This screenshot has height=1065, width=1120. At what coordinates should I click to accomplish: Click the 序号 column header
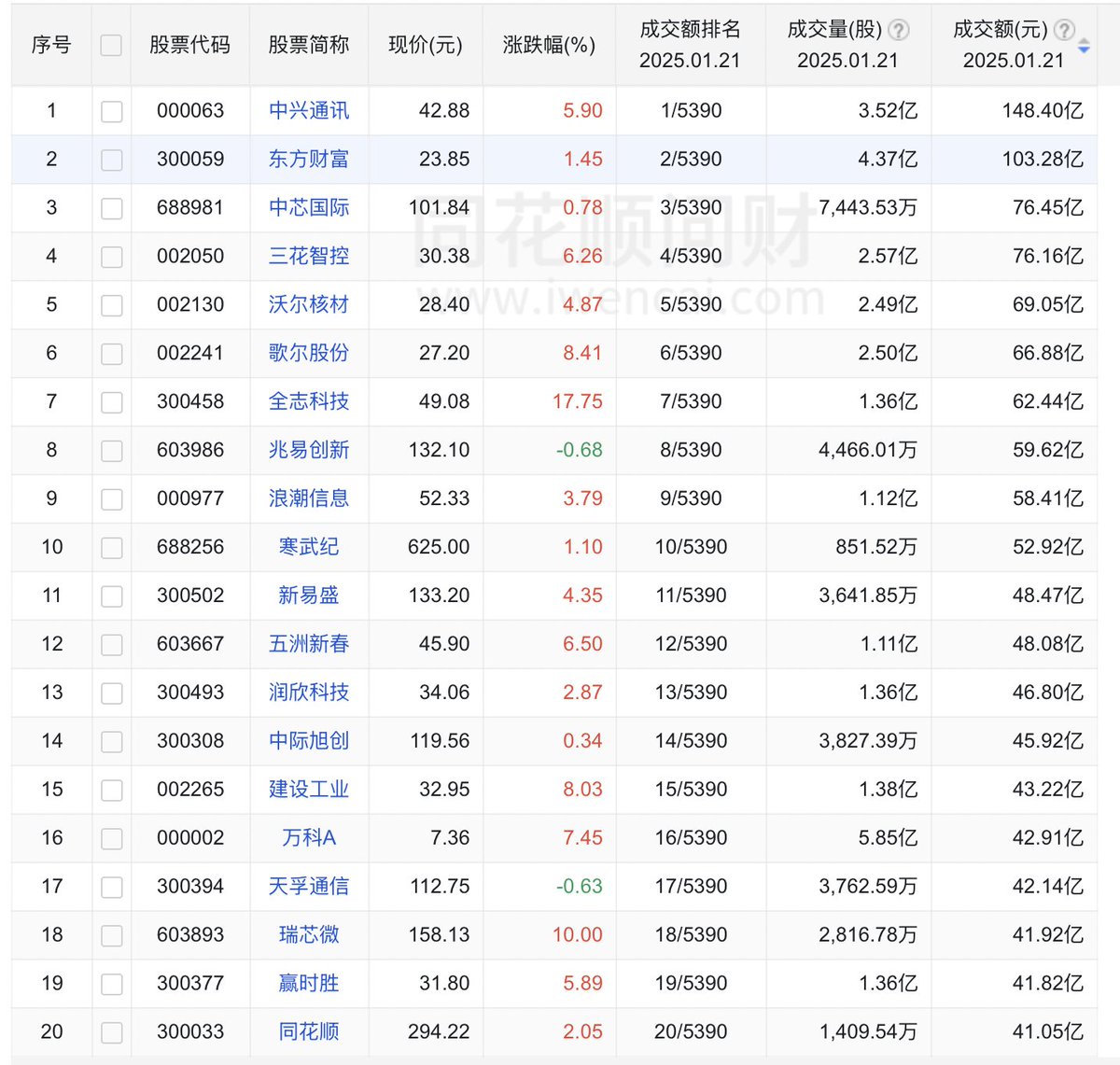[x=51, y=44]
